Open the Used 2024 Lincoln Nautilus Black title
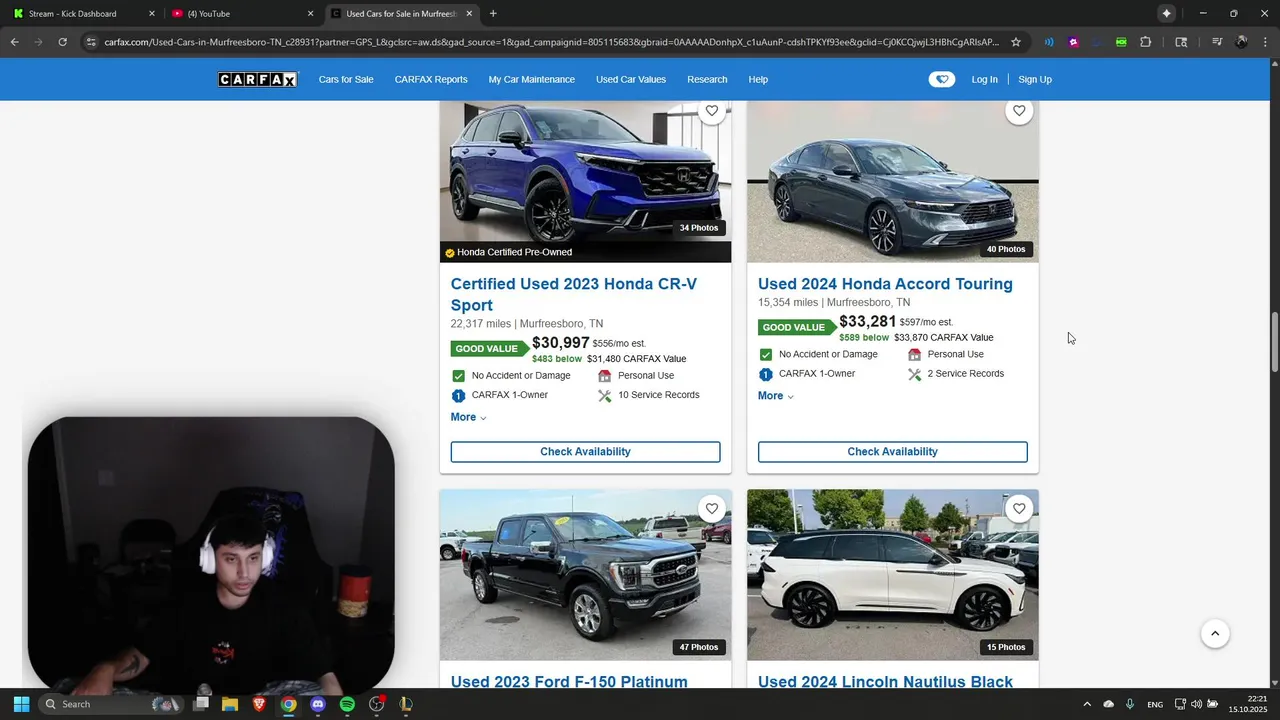This screenshot has height=720, width=1280. coord(885,682)
